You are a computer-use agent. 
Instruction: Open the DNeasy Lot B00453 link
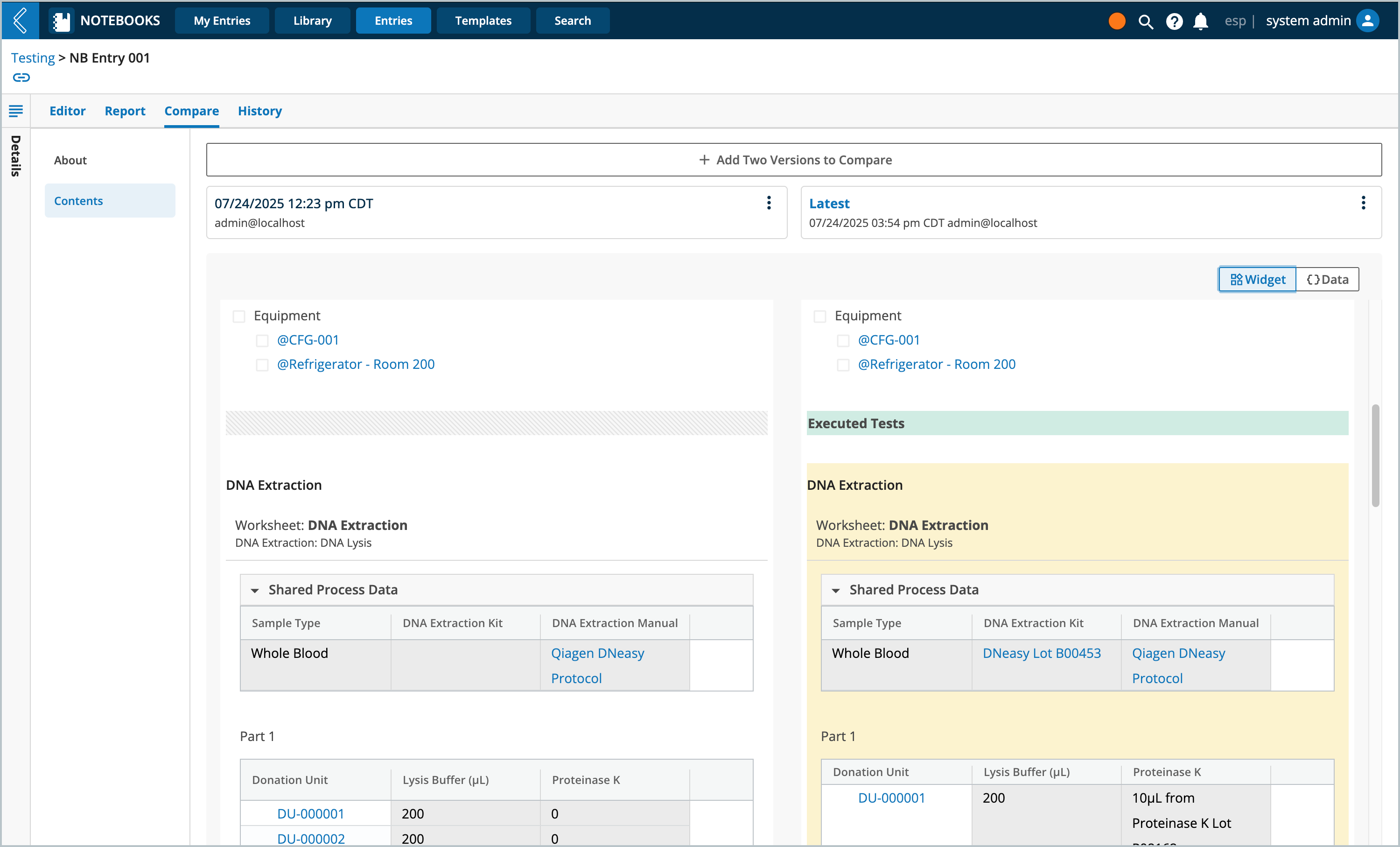coord(1042,653)
